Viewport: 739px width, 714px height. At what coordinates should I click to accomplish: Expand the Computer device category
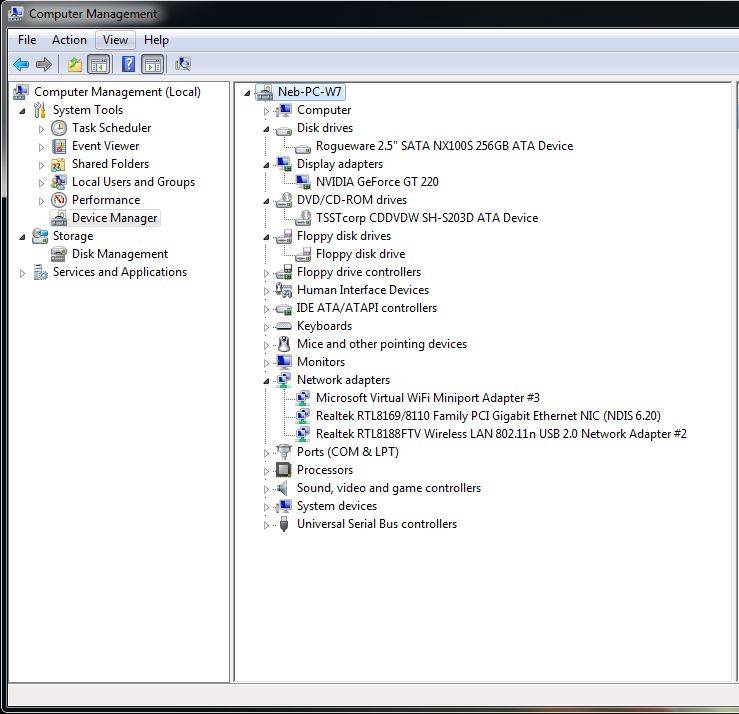pos(266,111)
